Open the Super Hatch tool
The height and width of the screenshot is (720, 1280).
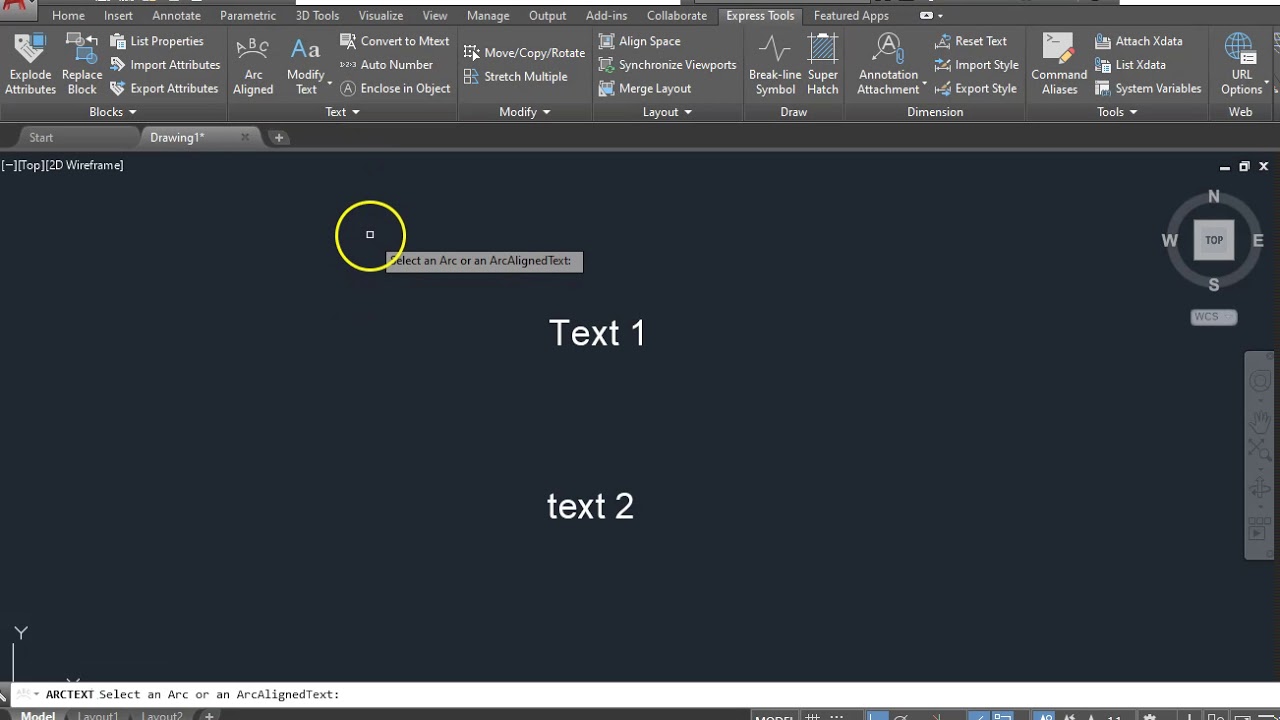(x=823, y=65)
